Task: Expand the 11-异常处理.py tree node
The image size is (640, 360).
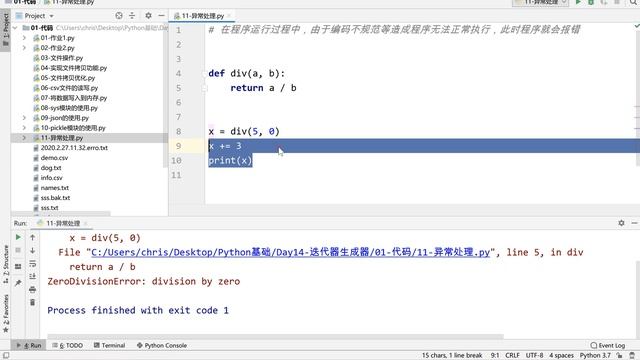Action: pos(24,138)
